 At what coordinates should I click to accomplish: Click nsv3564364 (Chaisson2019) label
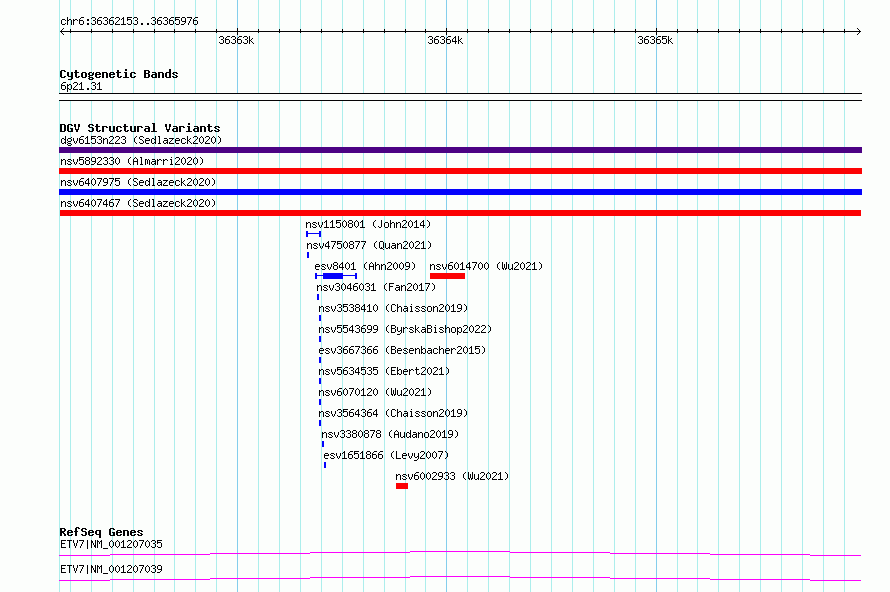pos(393,413)
